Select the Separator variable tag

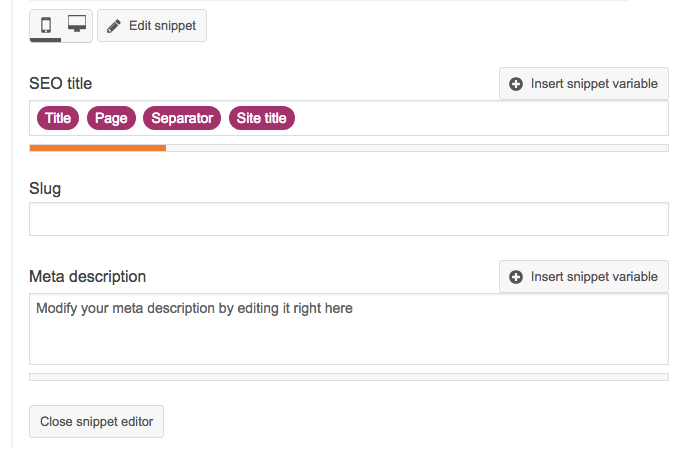182,118
